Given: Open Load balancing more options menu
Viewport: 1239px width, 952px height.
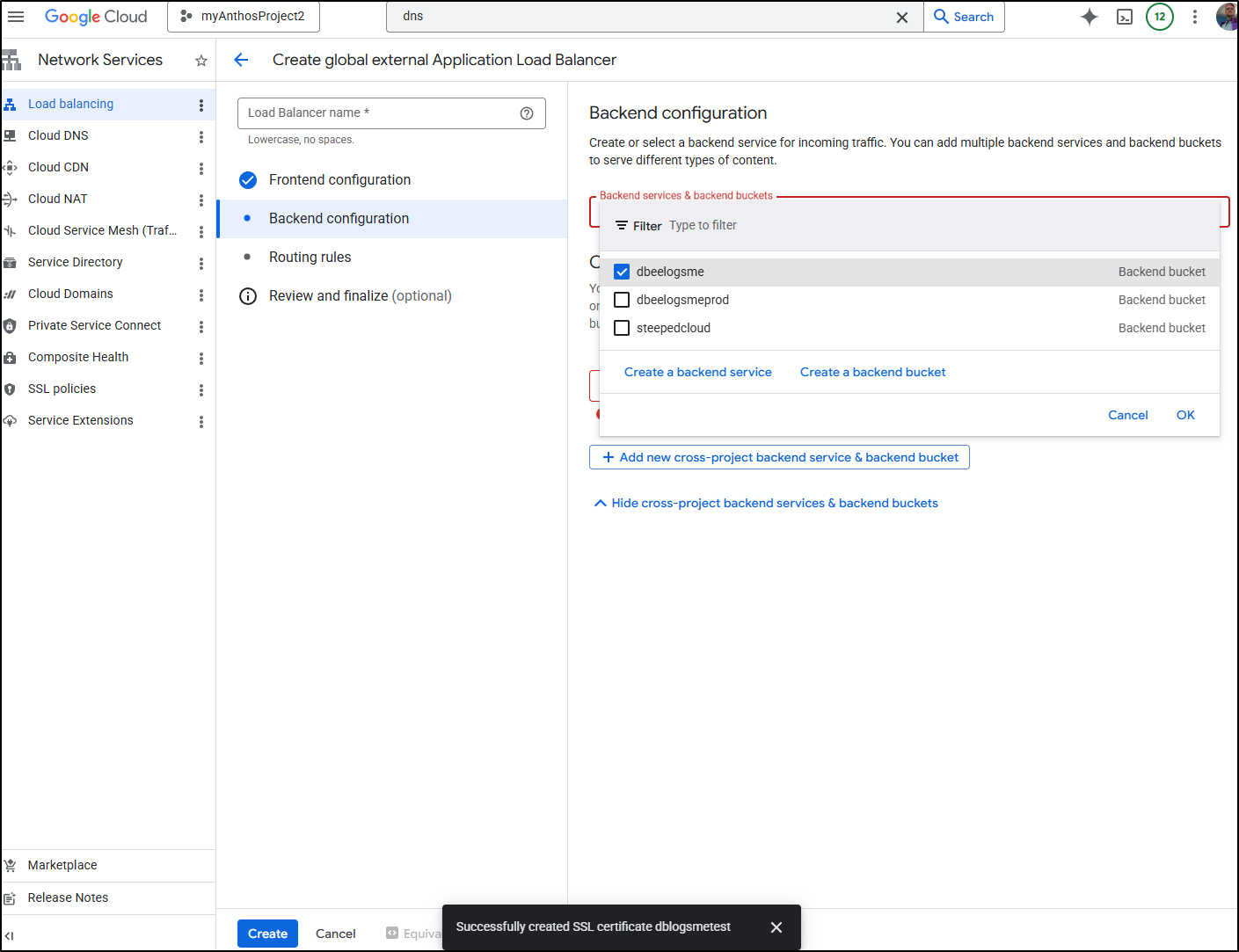Looking at the screenshot, I should point(201,105).
